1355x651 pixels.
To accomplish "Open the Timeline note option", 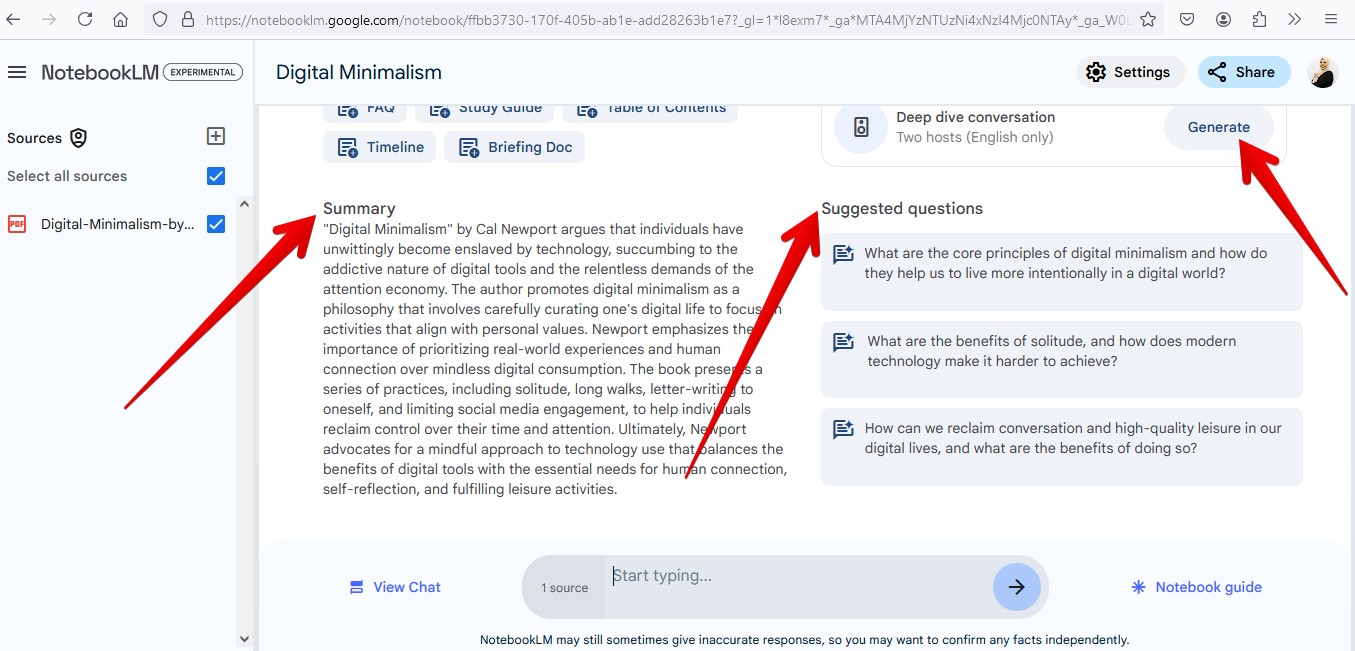I will pos(379,147).
